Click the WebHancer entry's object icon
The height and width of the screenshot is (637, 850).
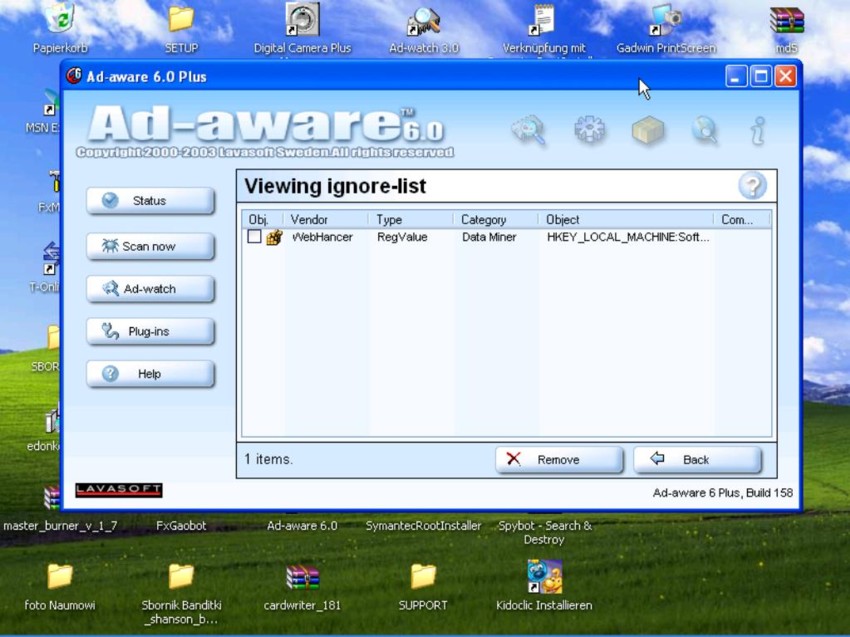point(274,237)
